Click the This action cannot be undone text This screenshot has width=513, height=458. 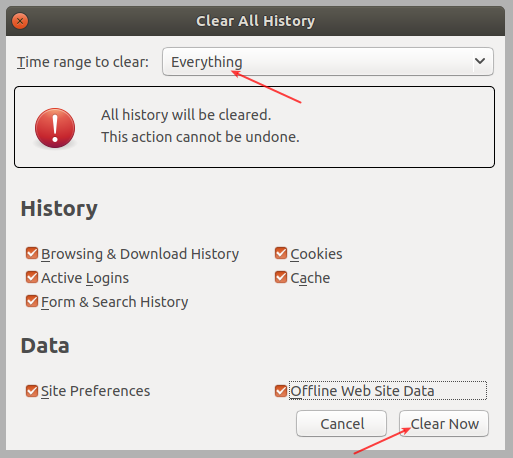pyautogui.click(x=200, y=137)
